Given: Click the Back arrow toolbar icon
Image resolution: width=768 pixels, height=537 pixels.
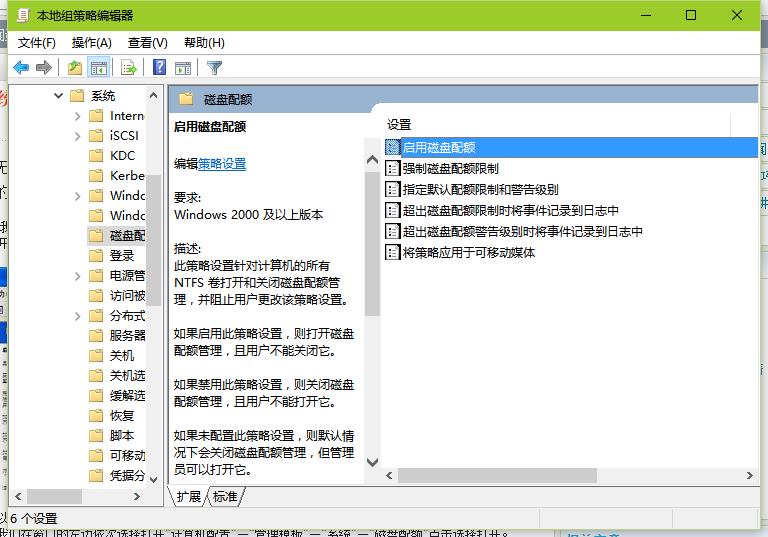Looking at the screenshot, I should tap(20, 68).
